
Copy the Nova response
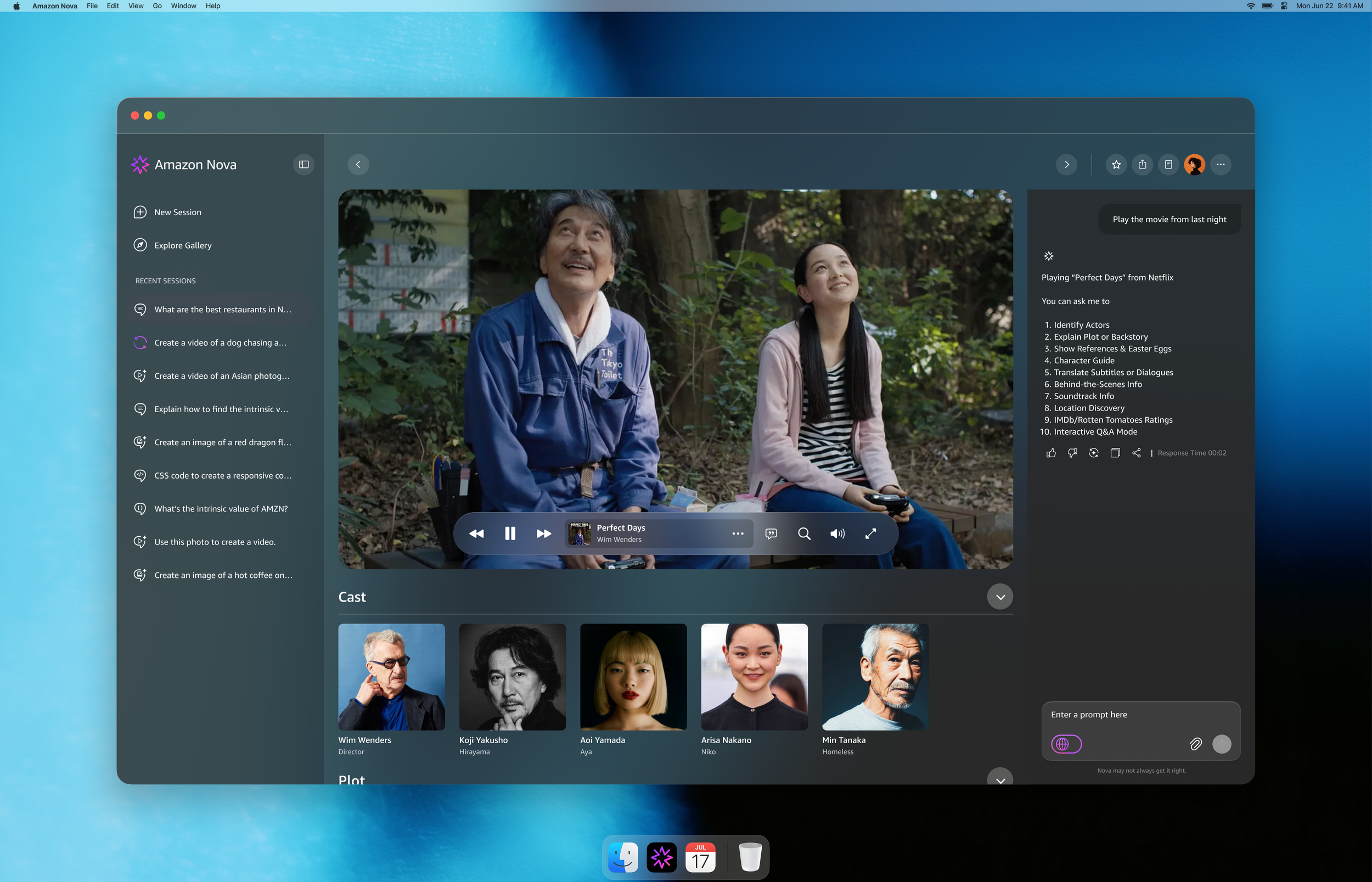1115,453
